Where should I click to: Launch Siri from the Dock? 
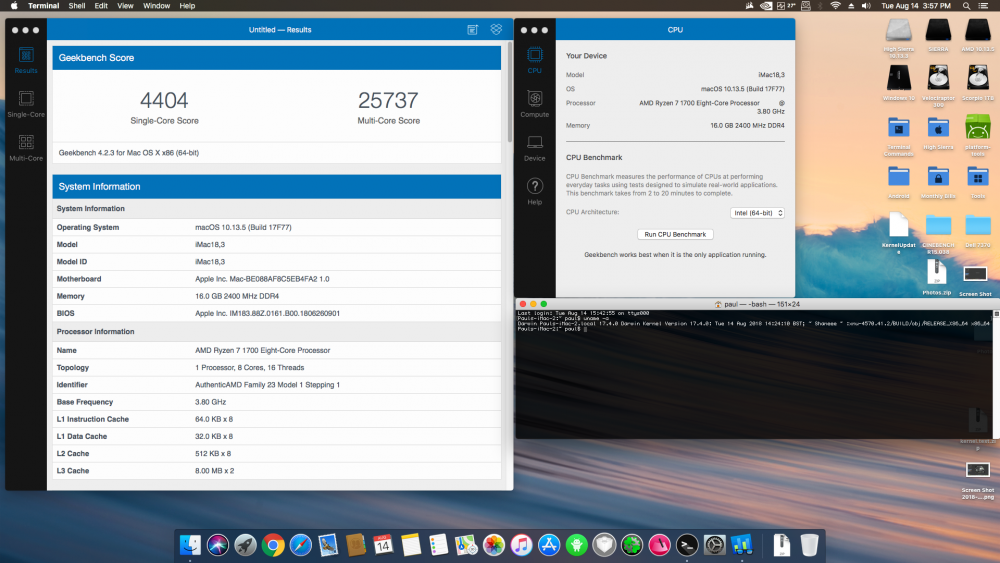pyautogui.click(x=217, y=545)
